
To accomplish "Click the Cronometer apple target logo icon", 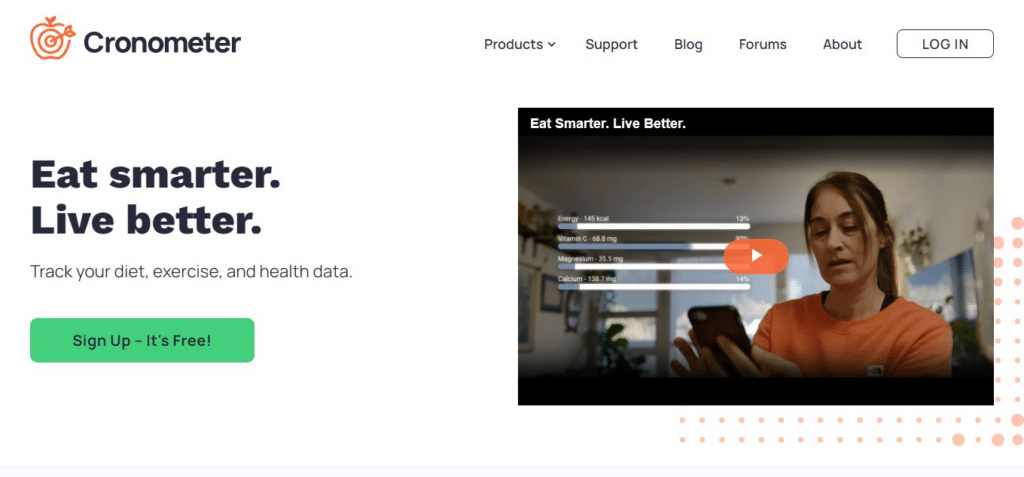I will pyautogui.click(x=52, y=38).
